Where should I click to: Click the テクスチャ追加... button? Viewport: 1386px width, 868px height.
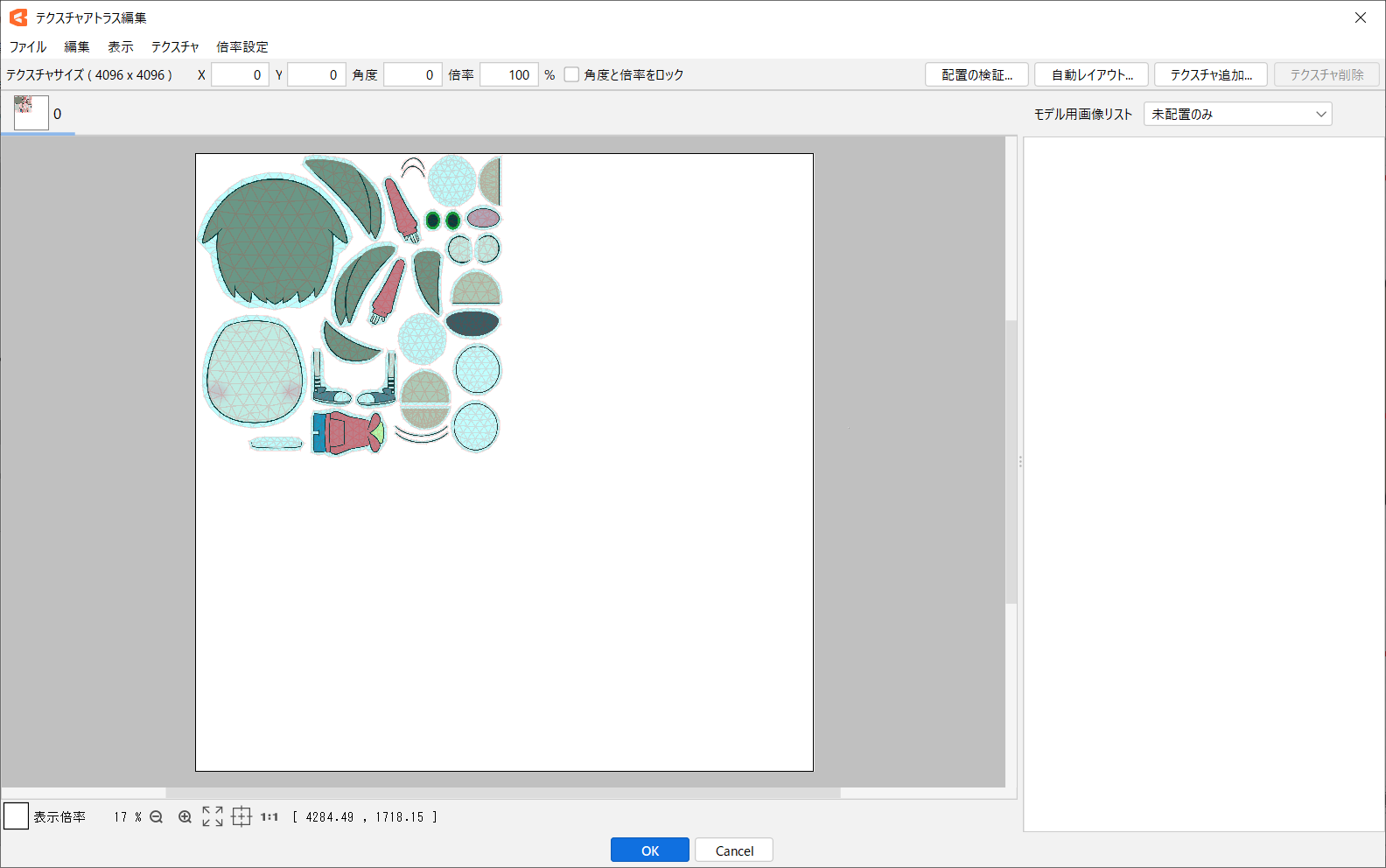[1211, 75]
